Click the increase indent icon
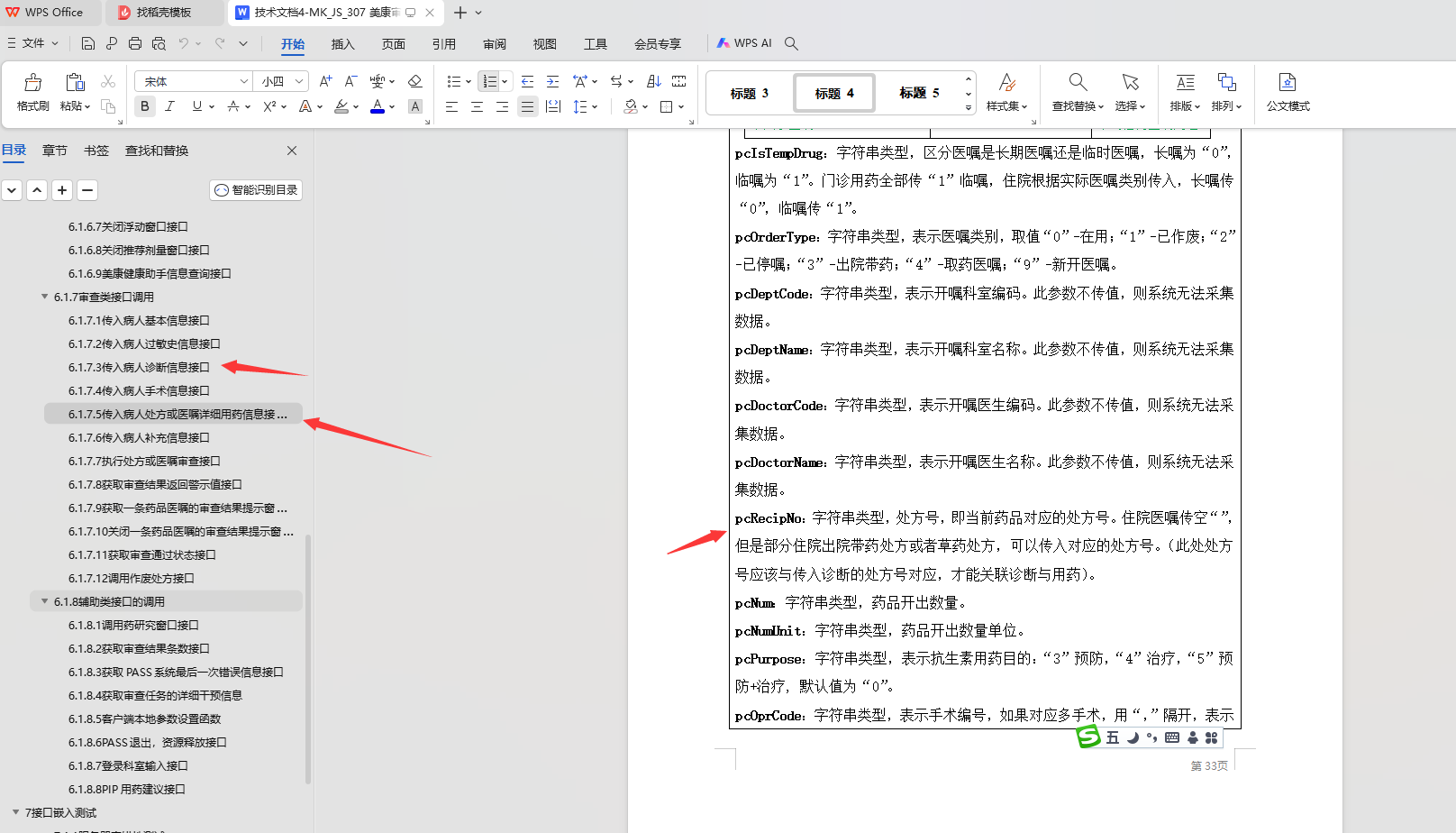1456x833 pixels. [x=553, y=81]
